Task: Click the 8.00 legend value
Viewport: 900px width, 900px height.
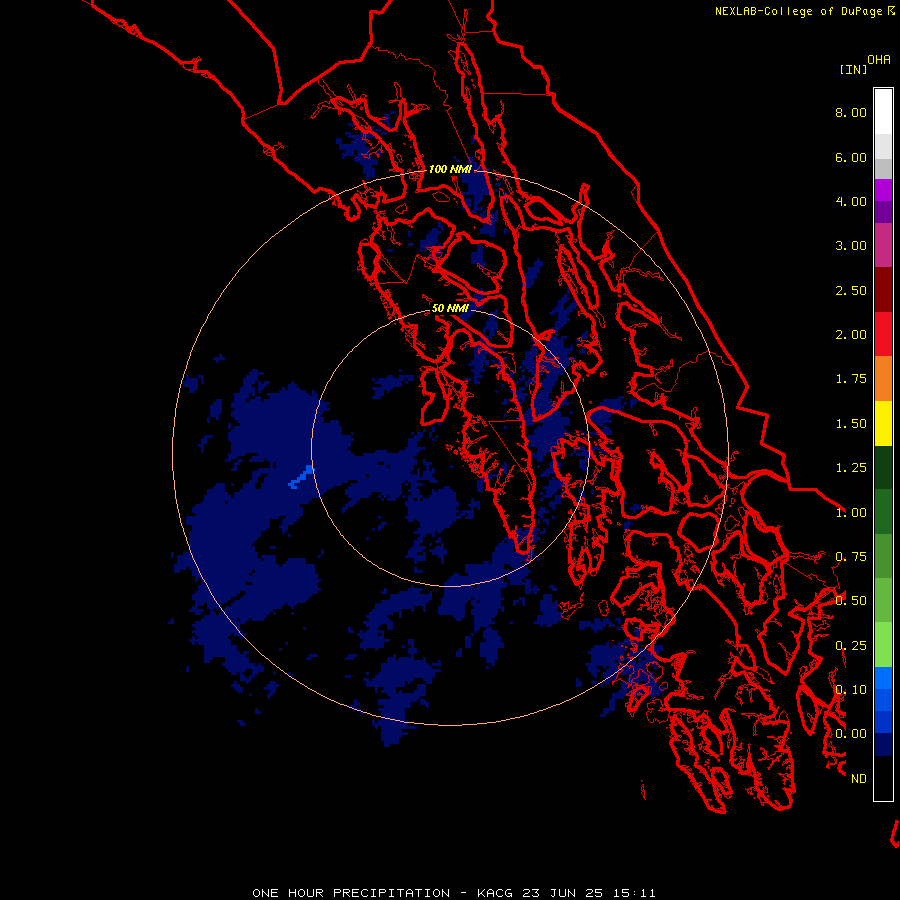Action: coord(851,112)
